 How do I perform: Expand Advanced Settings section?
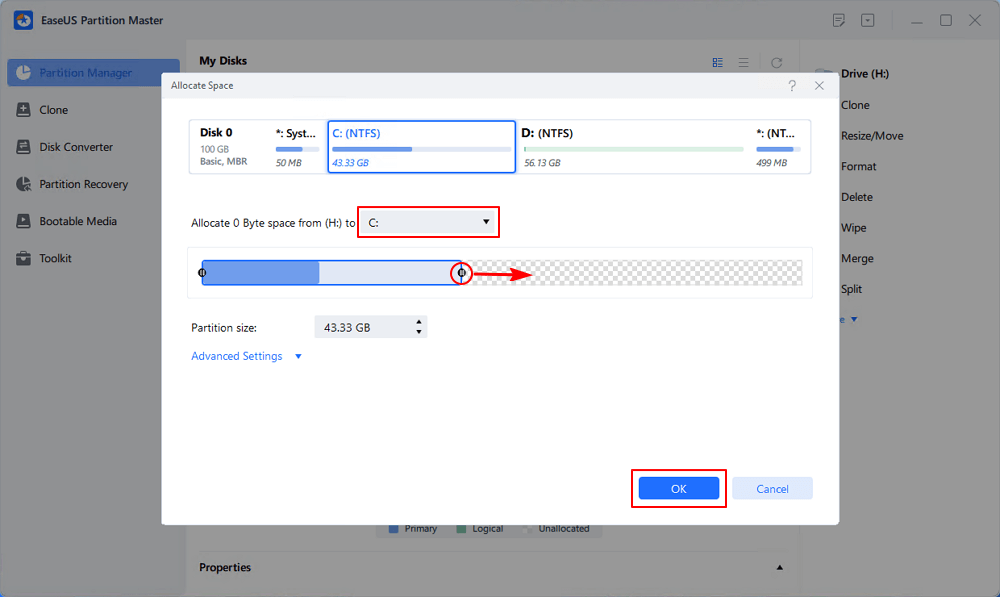(246, 356)
